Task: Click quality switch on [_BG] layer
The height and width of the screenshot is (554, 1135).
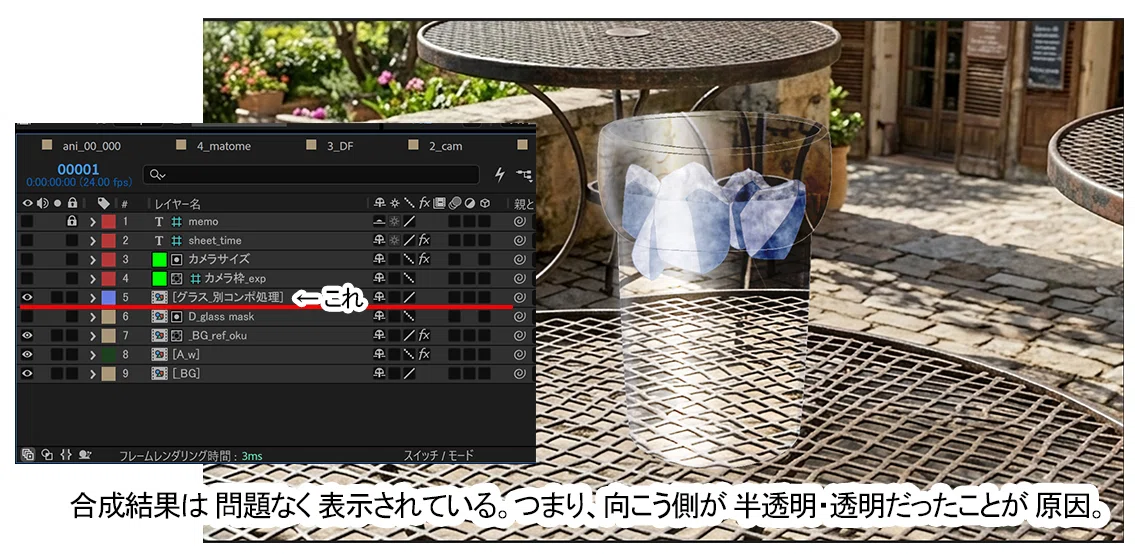Action: pyautogui.click(x=409, y=373)
